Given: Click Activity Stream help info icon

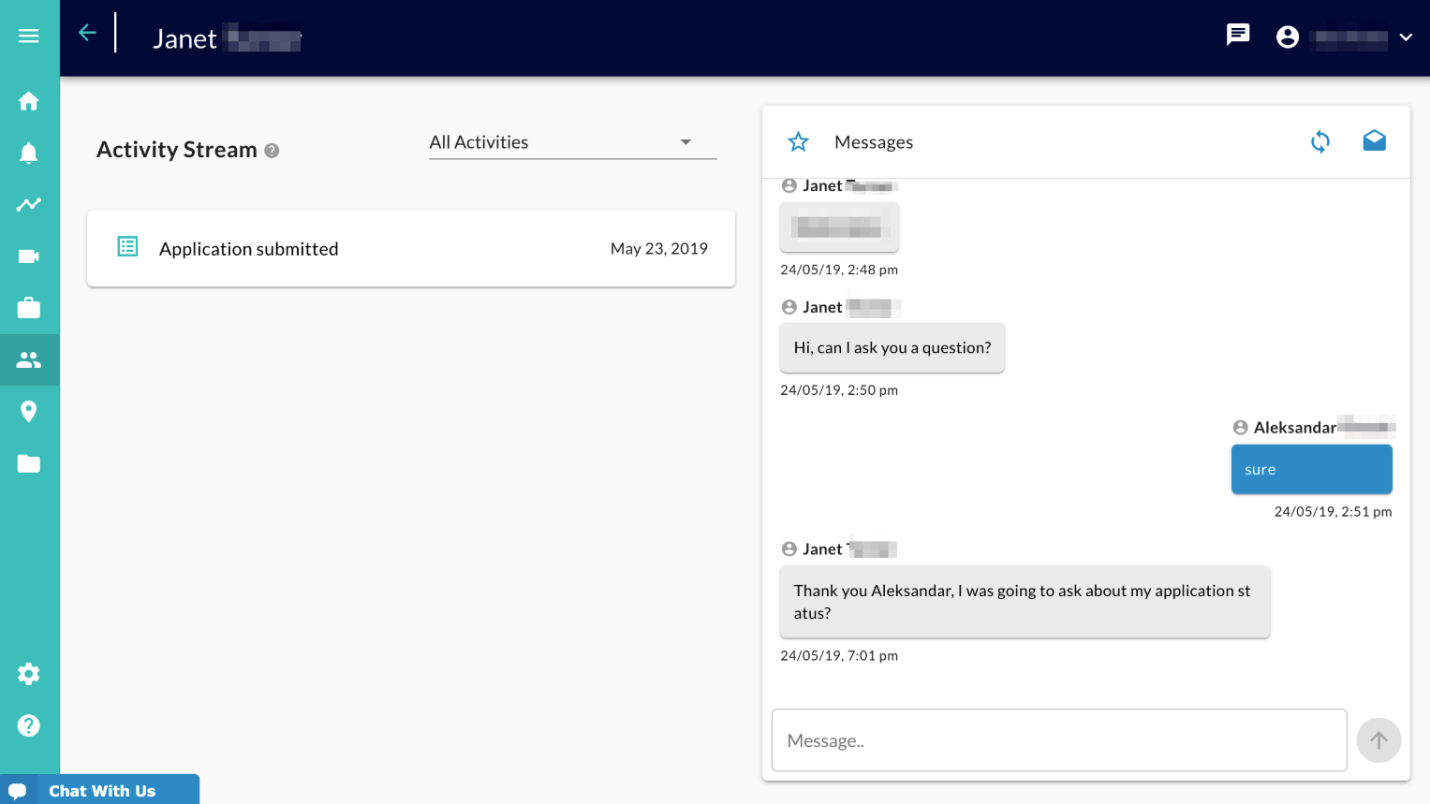Looking at the screenshot, I should pos(272,151).
